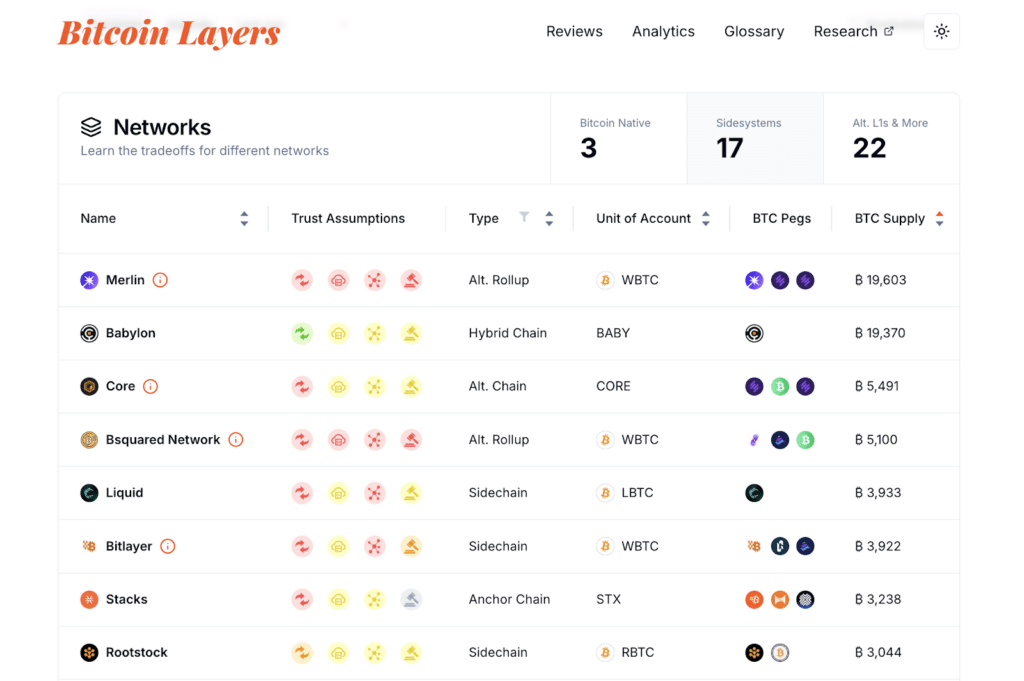Click the Networks layers stack icon
Viewport: 1024px width, 681px height.
coord(91,127)
